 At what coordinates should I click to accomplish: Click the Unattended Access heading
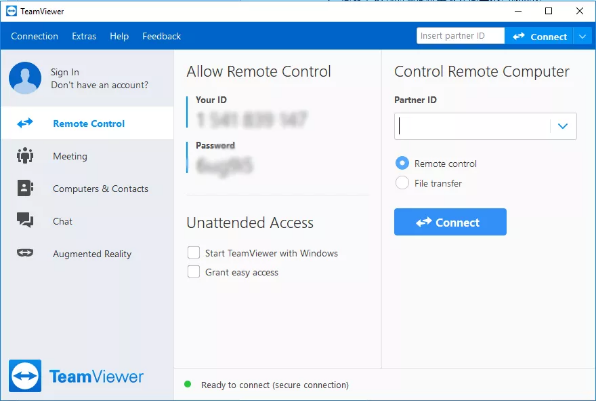250,223
